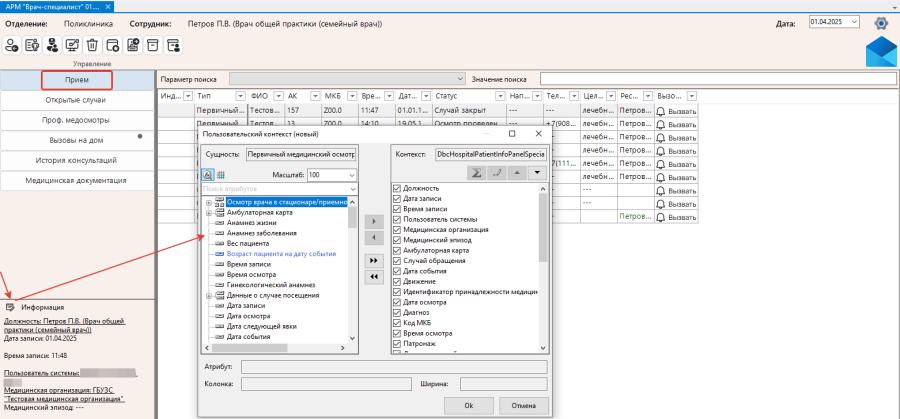The image size is (900, 419).
Task: Click the archive-box-with-person toolbar icon
Action: point(173,45)
